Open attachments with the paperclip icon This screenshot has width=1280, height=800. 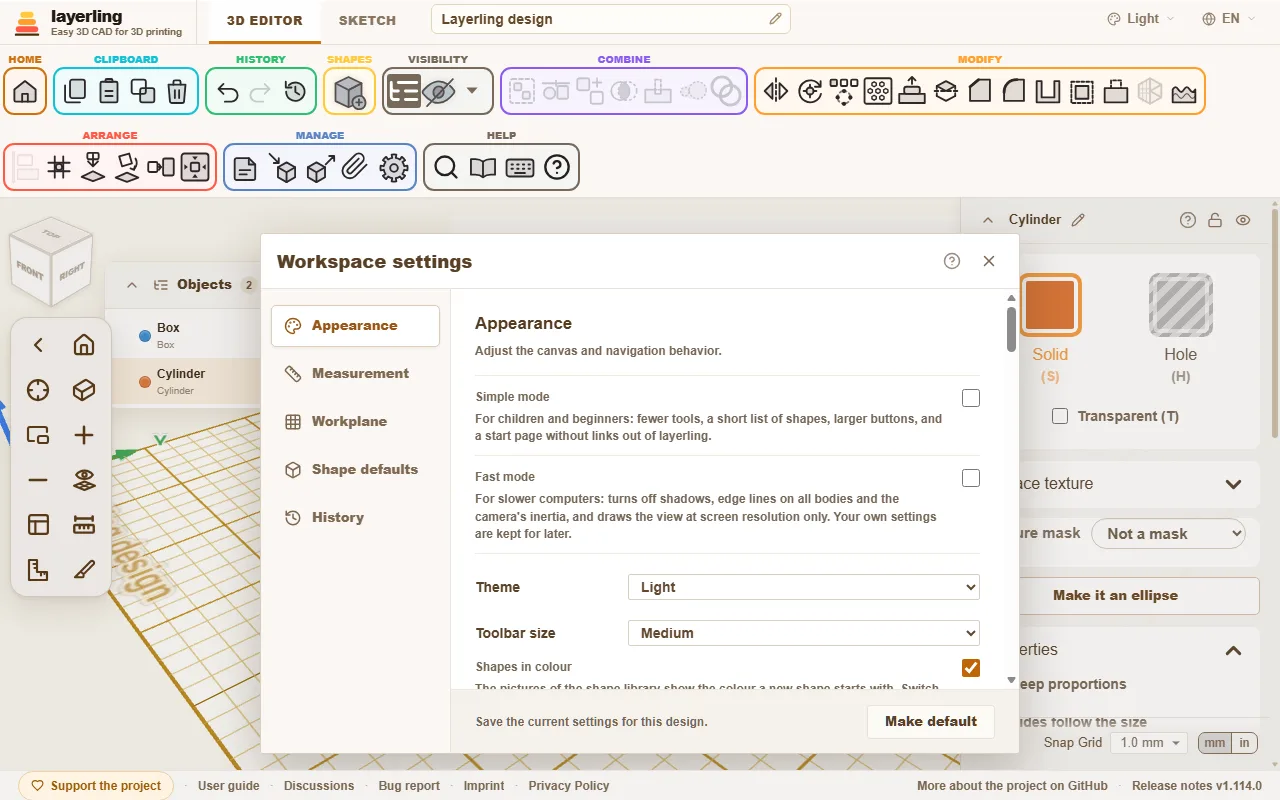coord(354,167)
